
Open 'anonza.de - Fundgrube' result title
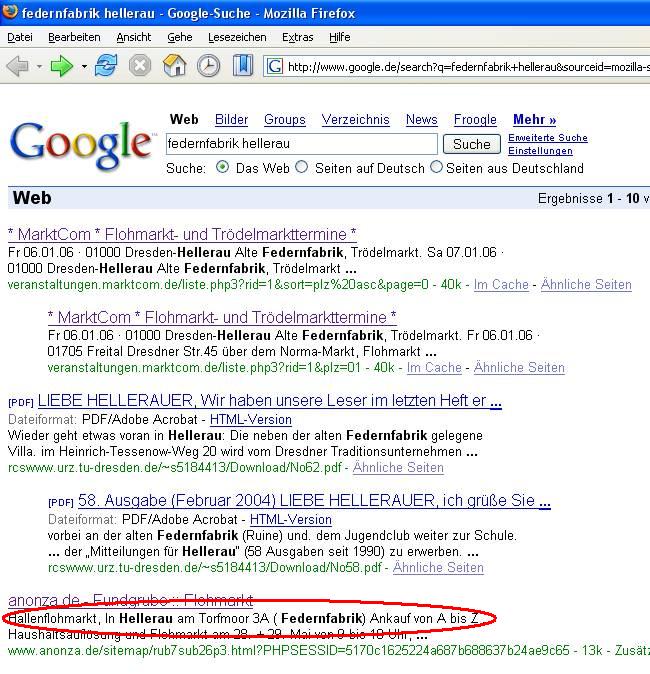click(x=130, y=600)
